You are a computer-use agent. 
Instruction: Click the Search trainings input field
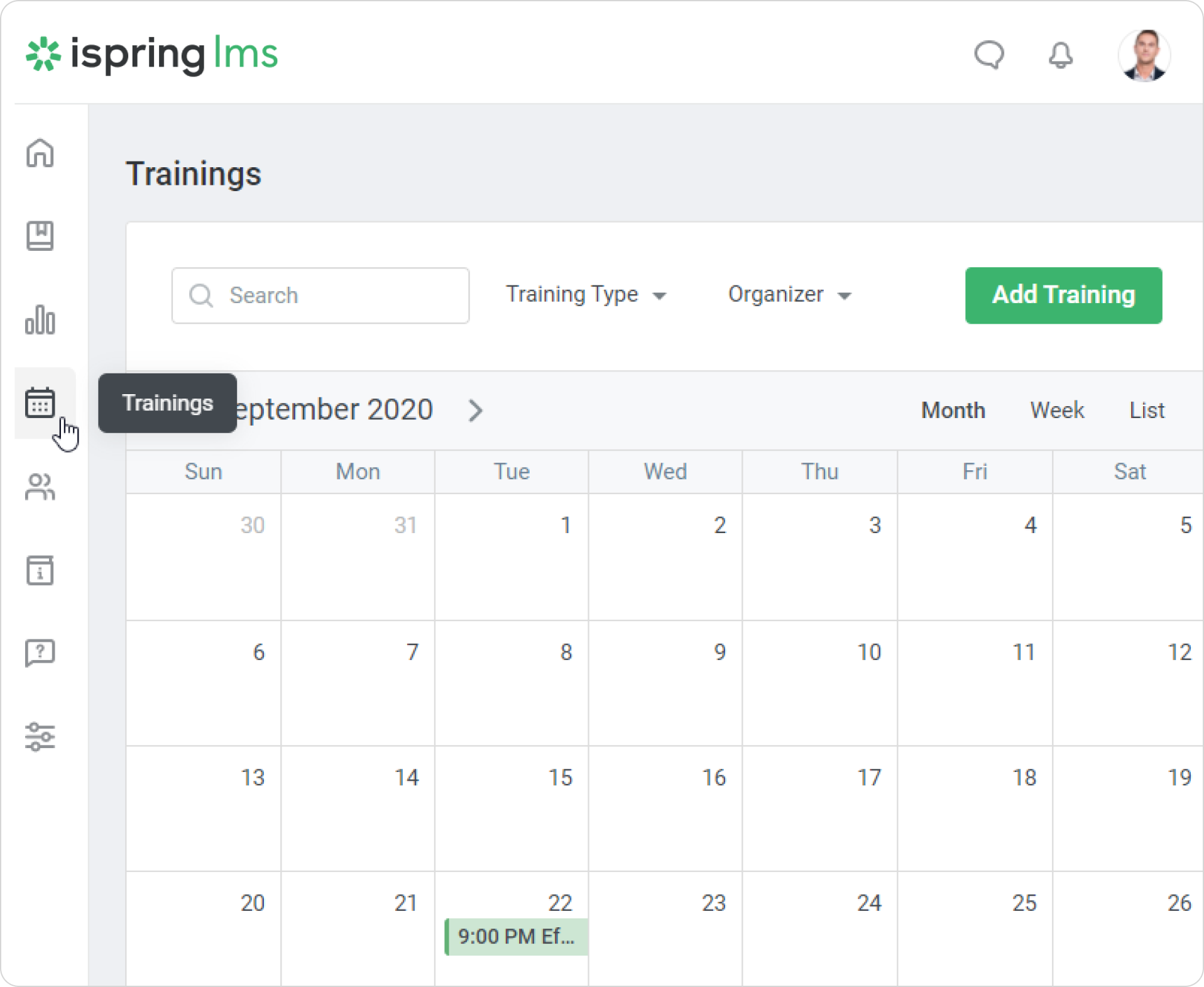[320, 295]
